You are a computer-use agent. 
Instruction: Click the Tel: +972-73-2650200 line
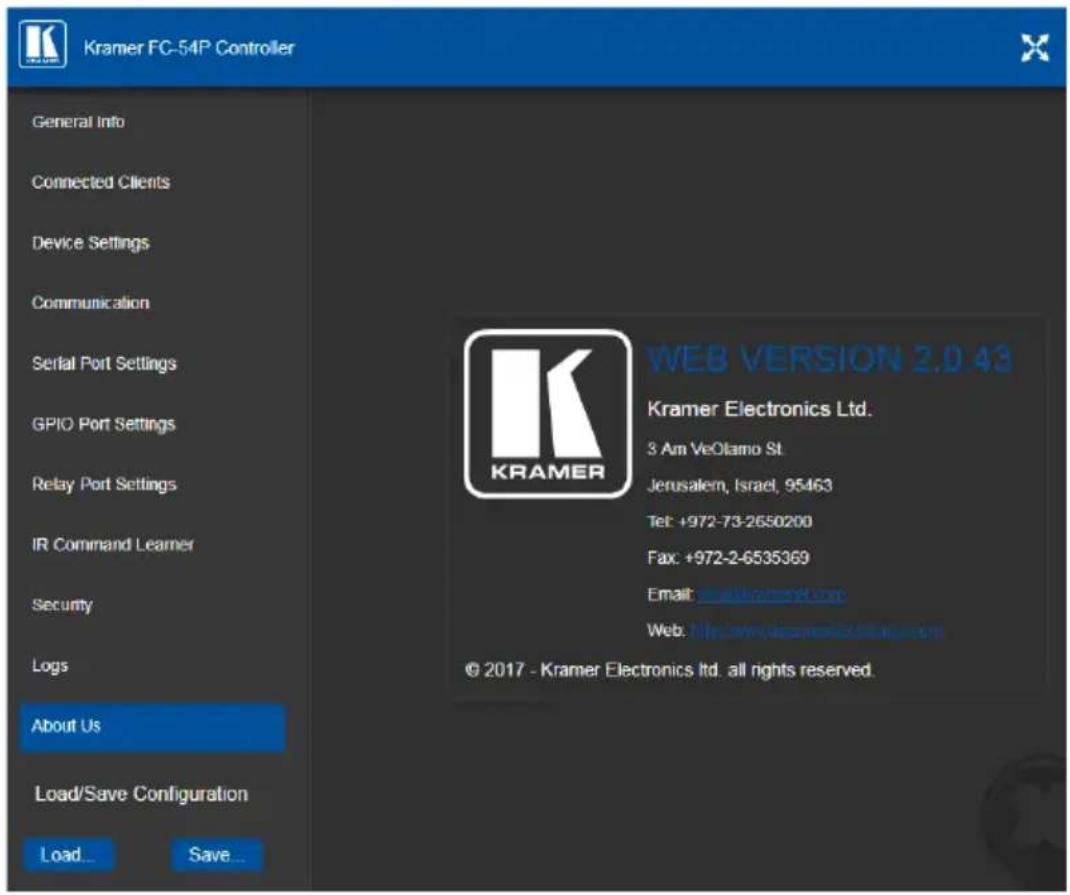tap(729, 522)
